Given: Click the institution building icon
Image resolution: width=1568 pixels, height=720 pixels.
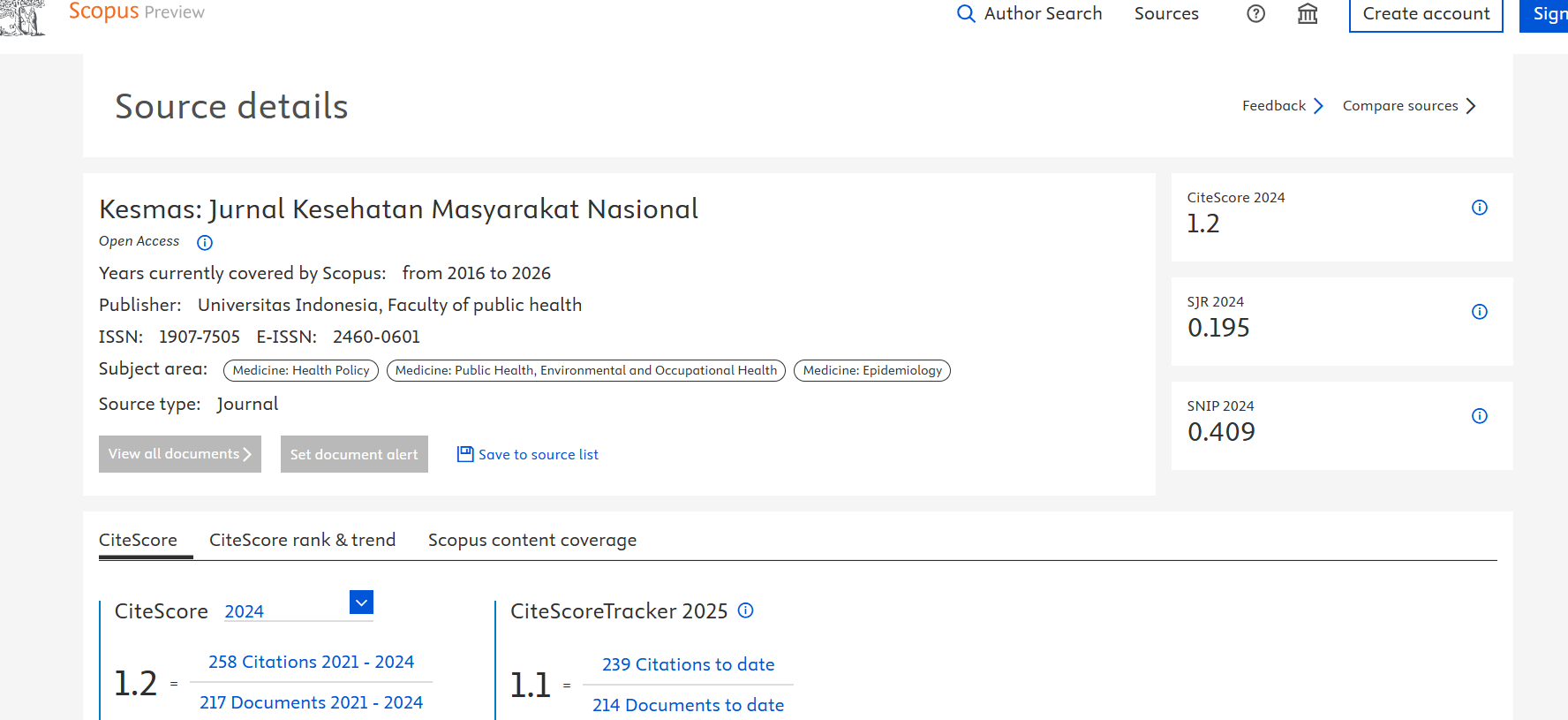Looking at the screenshot, I should (1308, 14).
